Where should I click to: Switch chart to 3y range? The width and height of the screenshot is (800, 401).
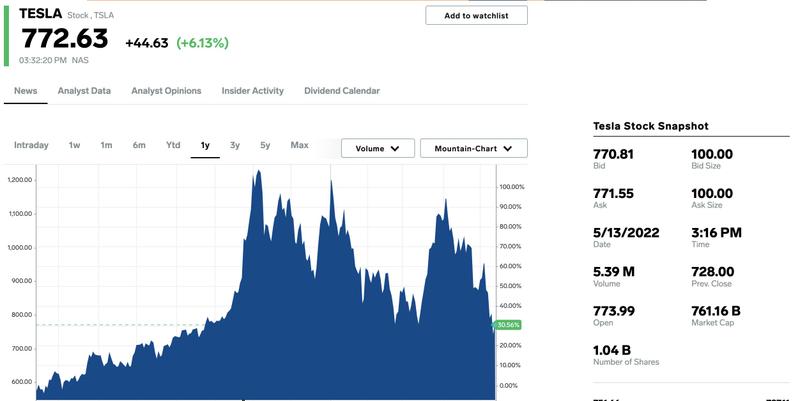[235, 145]
